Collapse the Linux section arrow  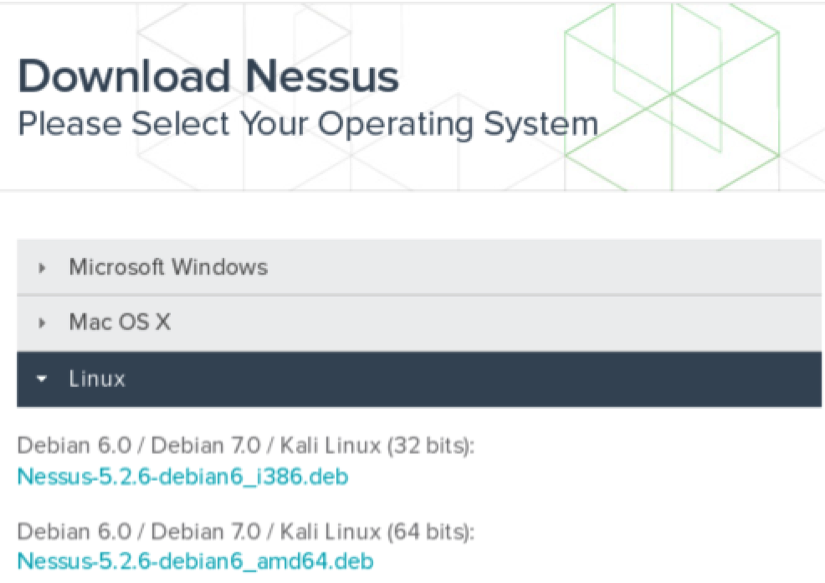(x=42, y=380)
